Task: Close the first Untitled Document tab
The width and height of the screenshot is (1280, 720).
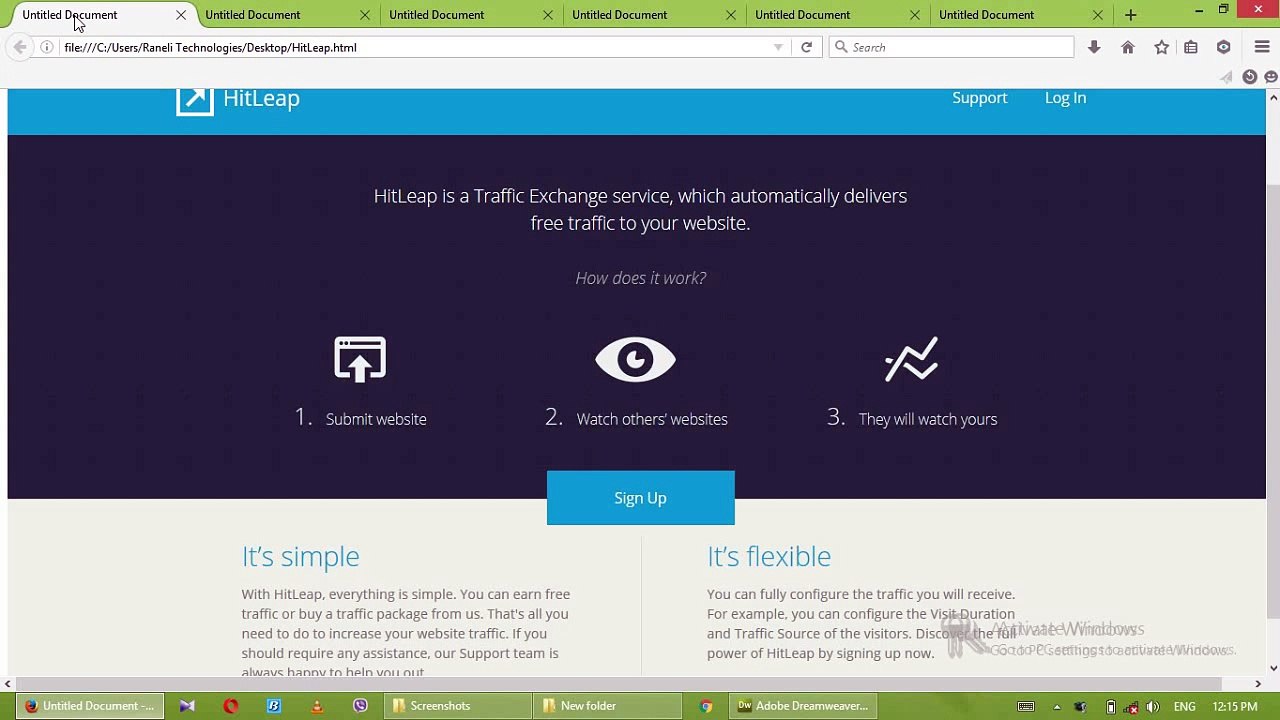Action: [181, 15]
